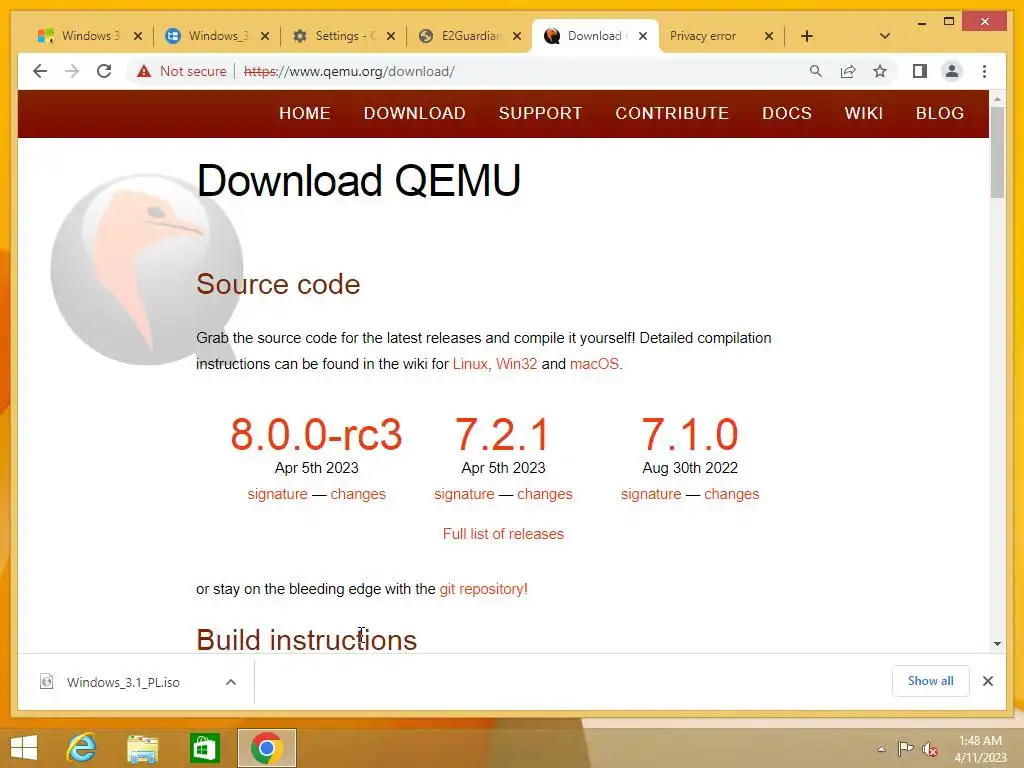The height and width of the screenshot is (768, 1024).
Task: Open changes link under 7.2.1
Action: pyautogui.click(x=545, y=494)
